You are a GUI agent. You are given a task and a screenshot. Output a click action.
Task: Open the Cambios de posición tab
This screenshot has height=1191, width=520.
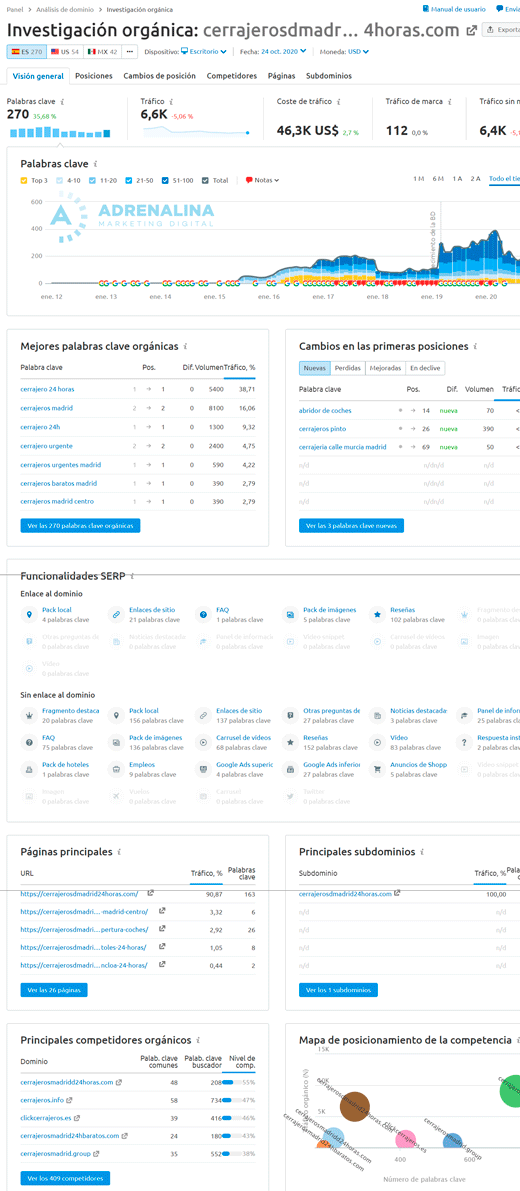click(159, 76)
